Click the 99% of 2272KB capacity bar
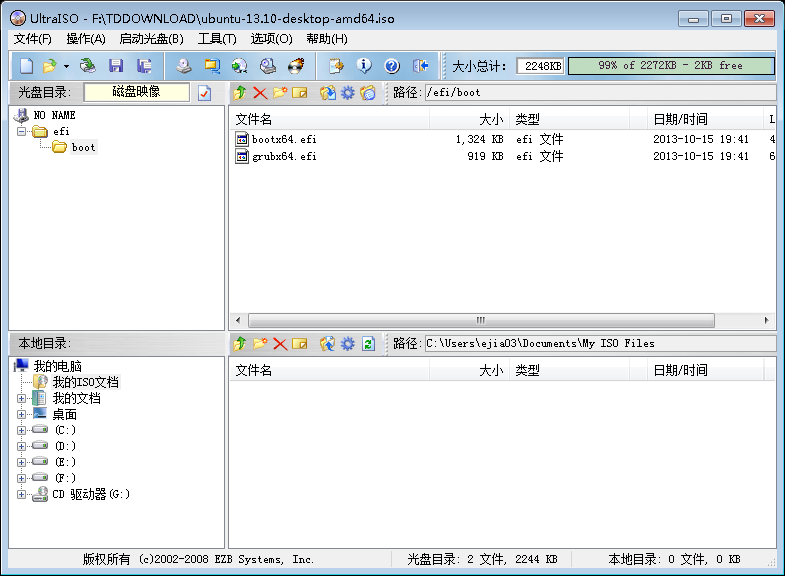This screenshot has width=785, height=576. point(671,66)
